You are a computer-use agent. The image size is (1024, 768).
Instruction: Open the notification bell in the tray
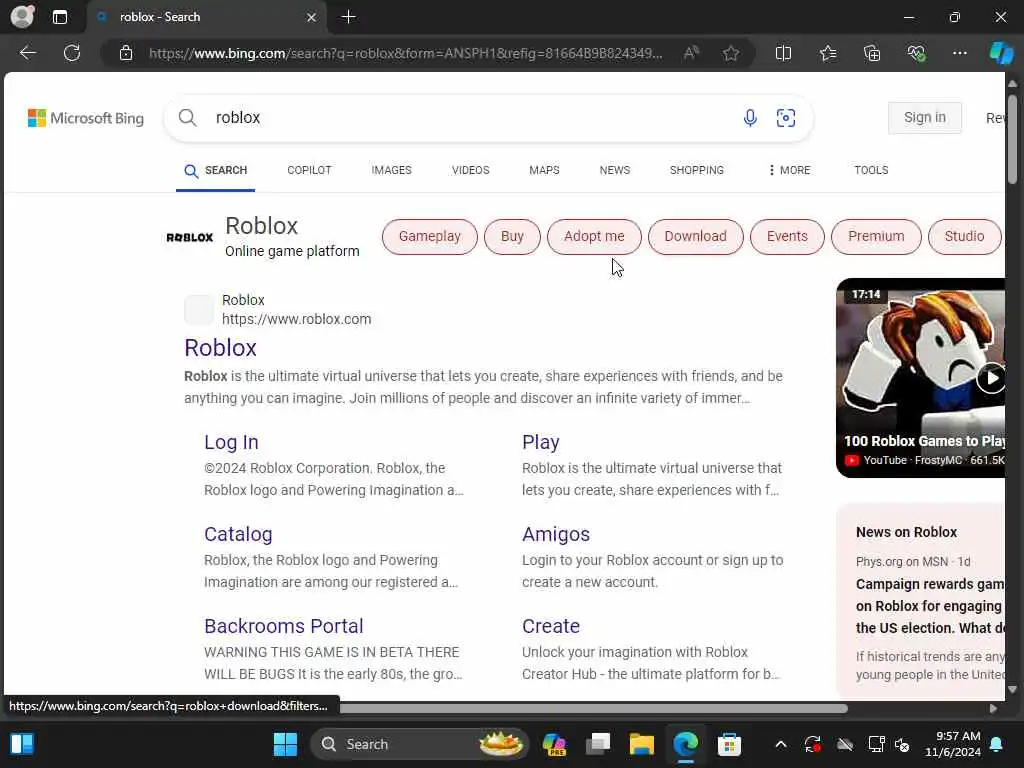point(996,744)
